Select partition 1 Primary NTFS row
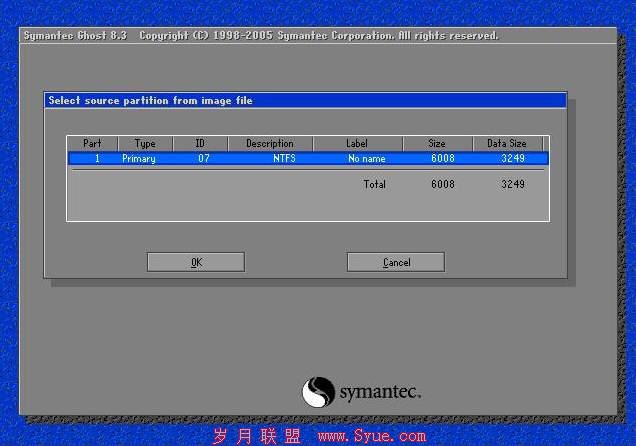 click(x=308, y=158)
